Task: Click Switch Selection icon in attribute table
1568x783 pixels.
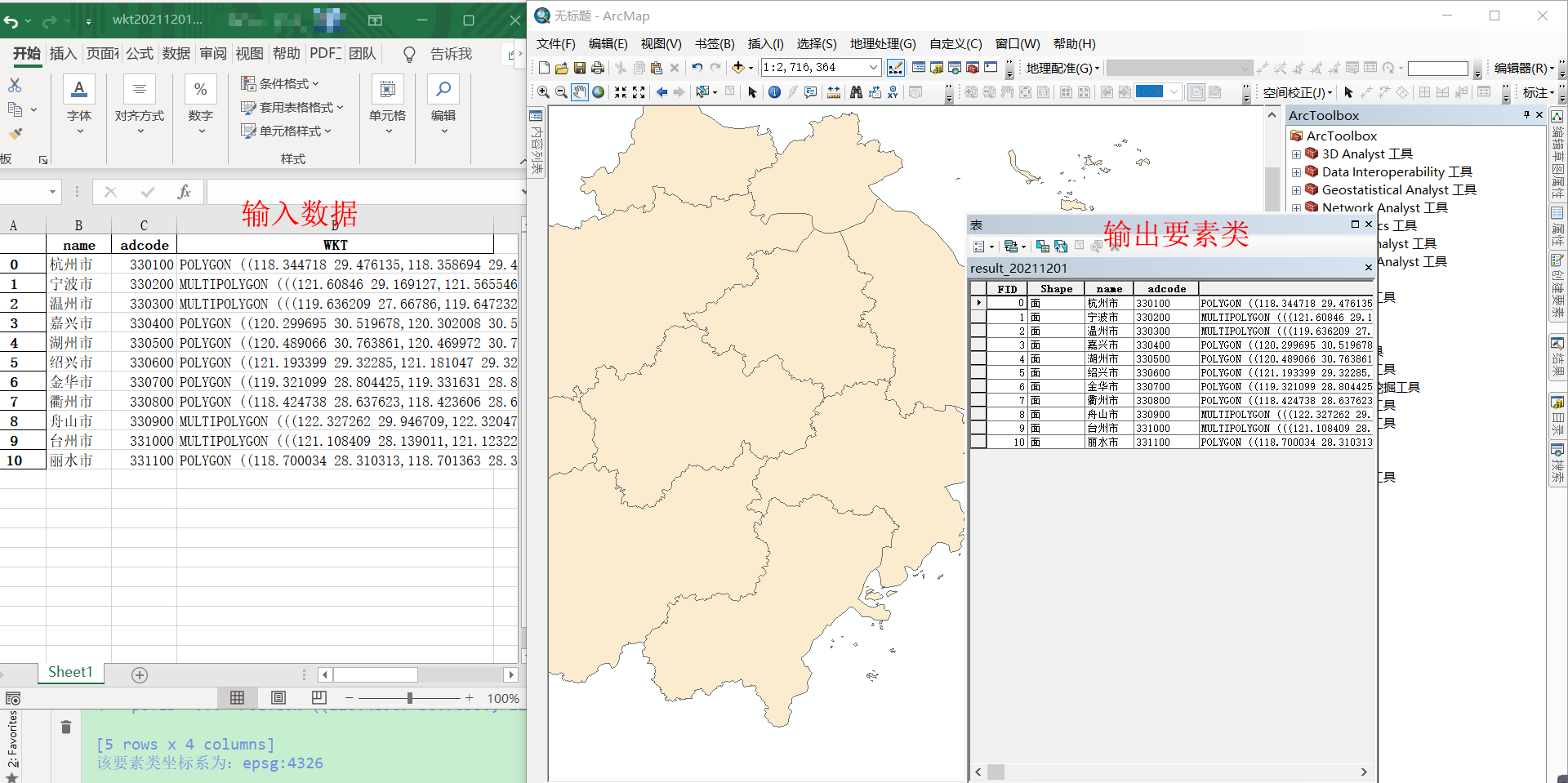Action: [1060, 246]
